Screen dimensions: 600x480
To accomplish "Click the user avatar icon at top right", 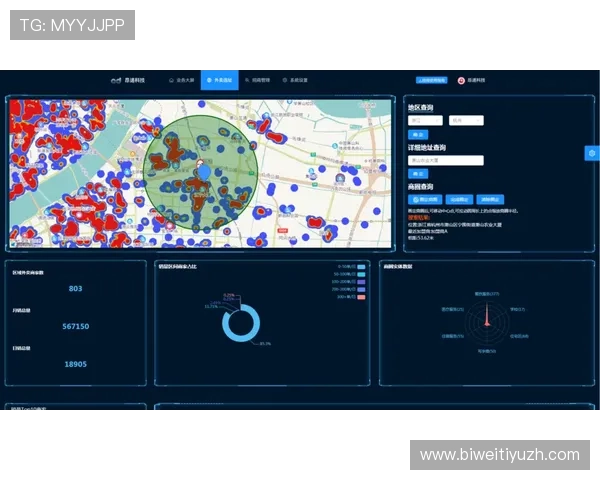I will tap(461, 80).
